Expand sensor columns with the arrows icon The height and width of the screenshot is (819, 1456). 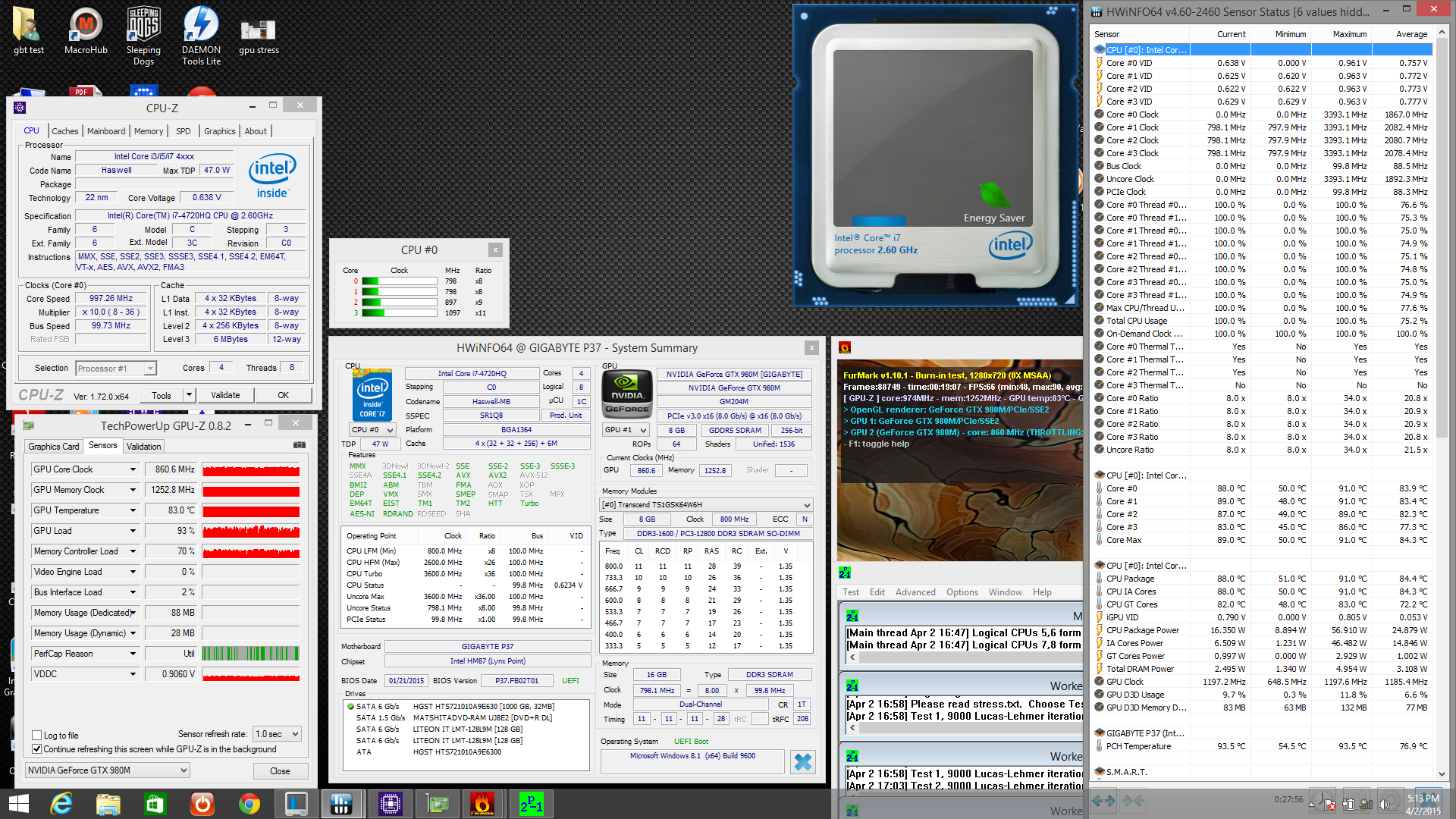(x=1103, y=800)
